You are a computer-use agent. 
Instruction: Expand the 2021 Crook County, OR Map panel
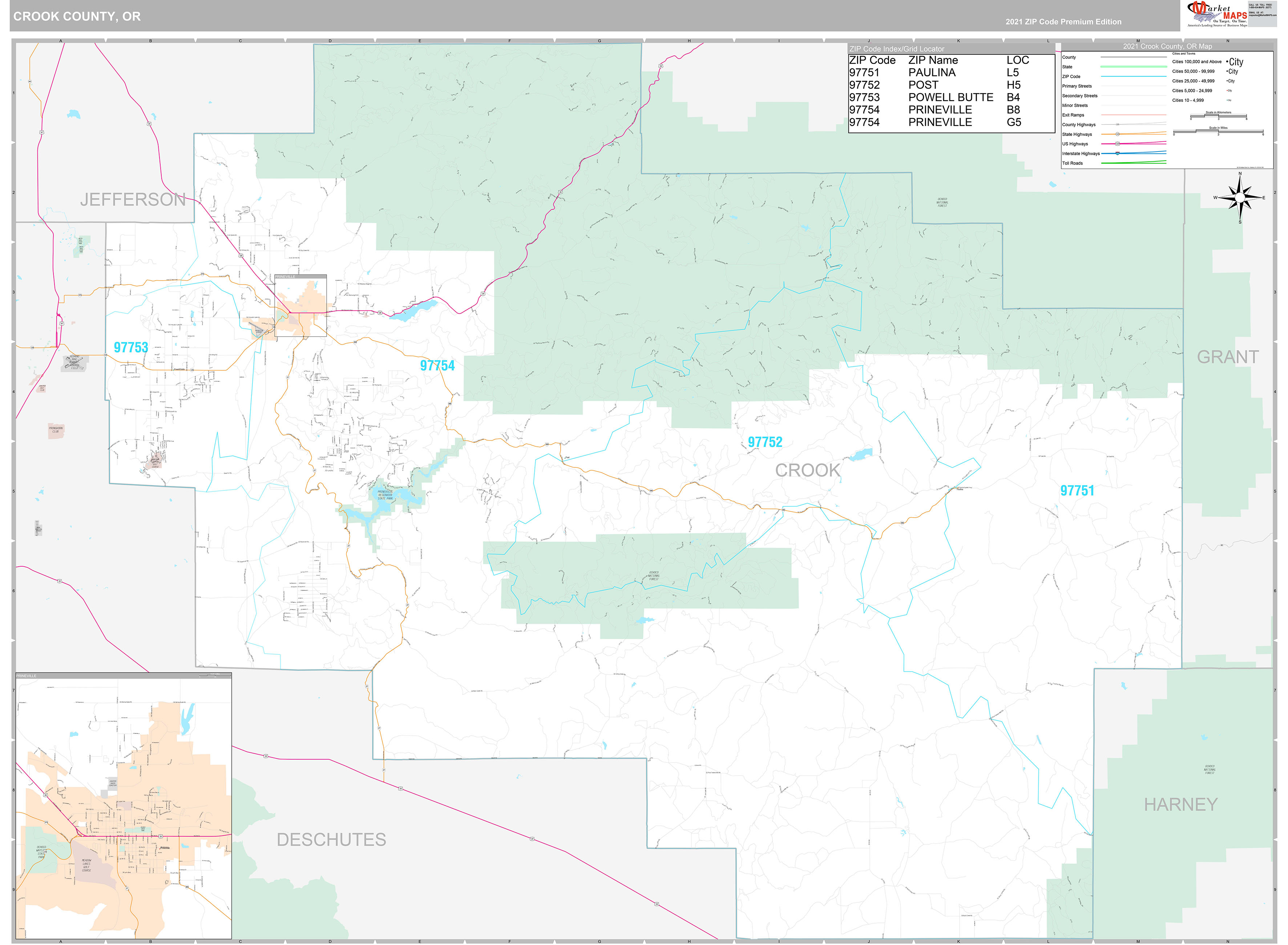(1167, 46)
